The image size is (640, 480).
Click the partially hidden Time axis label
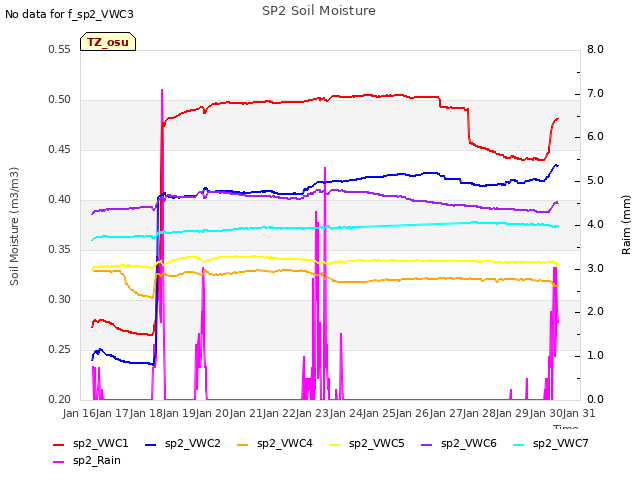(566, 427)
